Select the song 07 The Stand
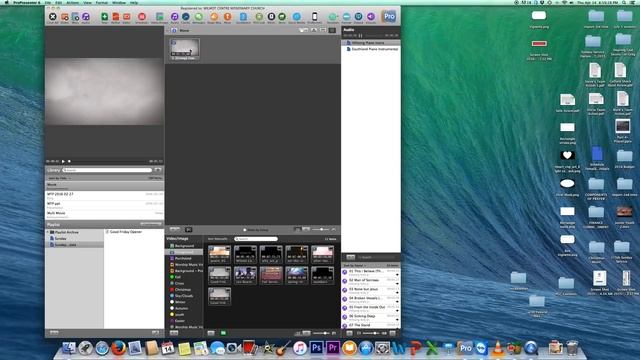 pyautogui.click(x=371, y=326)
